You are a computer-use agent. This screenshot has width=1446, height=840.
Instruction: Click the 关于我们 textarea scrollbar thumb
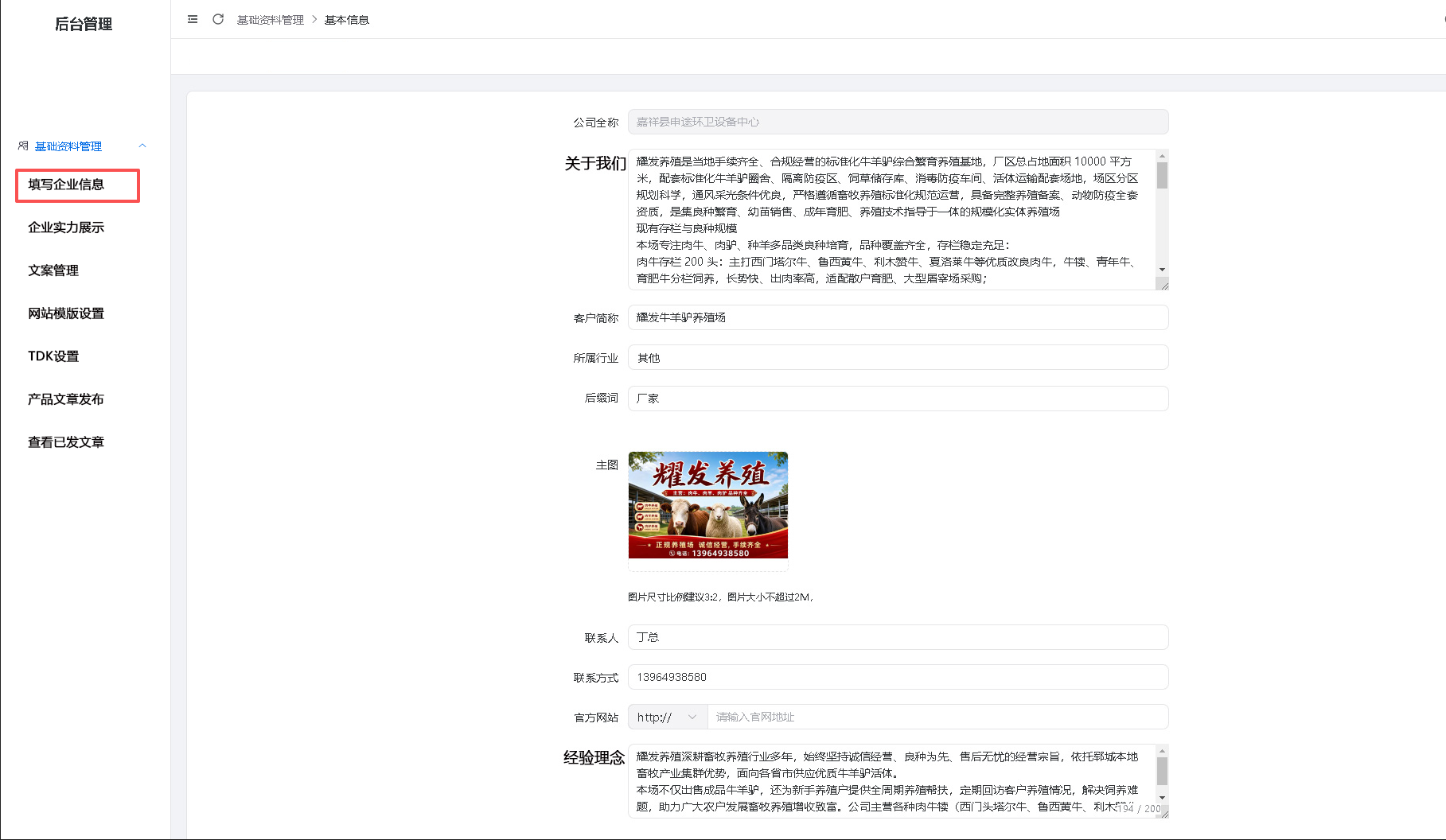click(1162, 175)
